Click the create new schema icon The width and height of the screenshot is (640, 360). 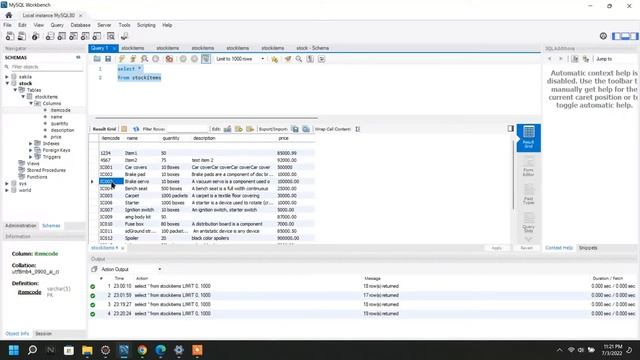[50, 36]
